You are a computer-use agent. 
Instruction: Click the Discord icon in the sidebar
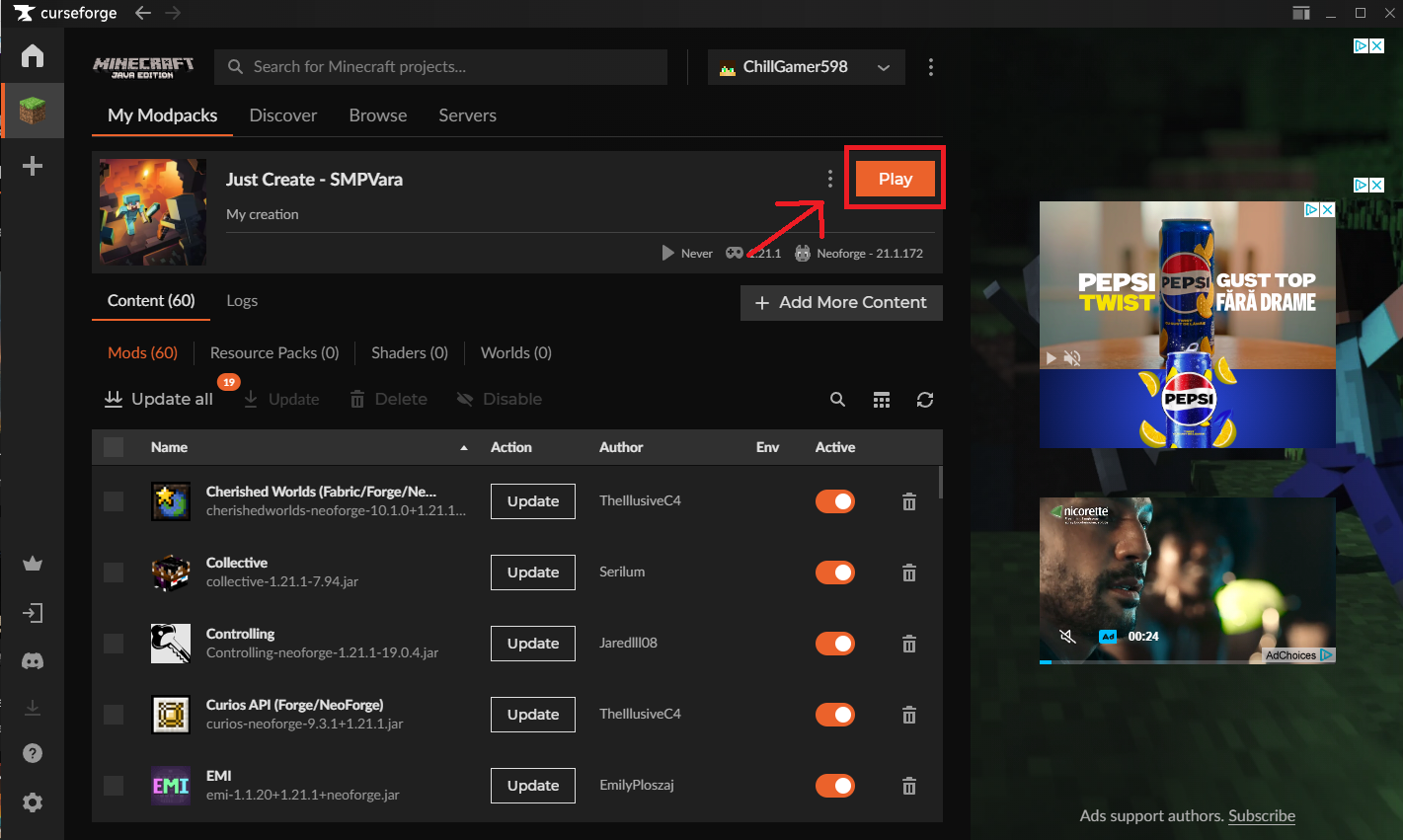33,661
